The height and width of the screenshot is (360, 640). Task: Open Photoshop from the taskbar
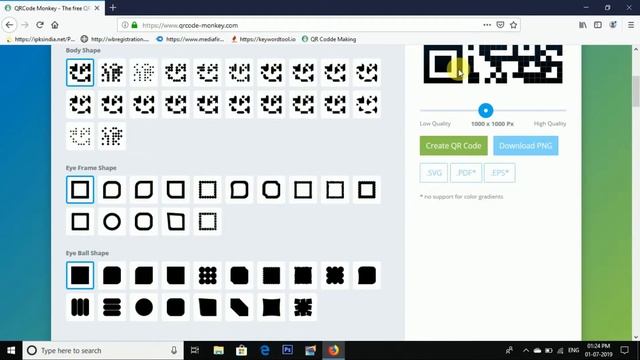[x=287, y=350]
